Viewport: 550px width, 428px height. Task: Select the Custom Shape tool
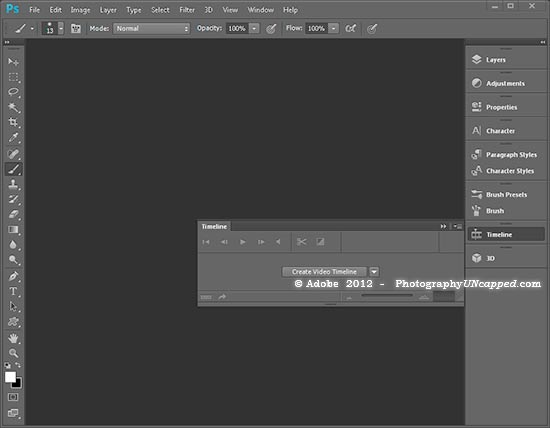click(x=13, y=322)
